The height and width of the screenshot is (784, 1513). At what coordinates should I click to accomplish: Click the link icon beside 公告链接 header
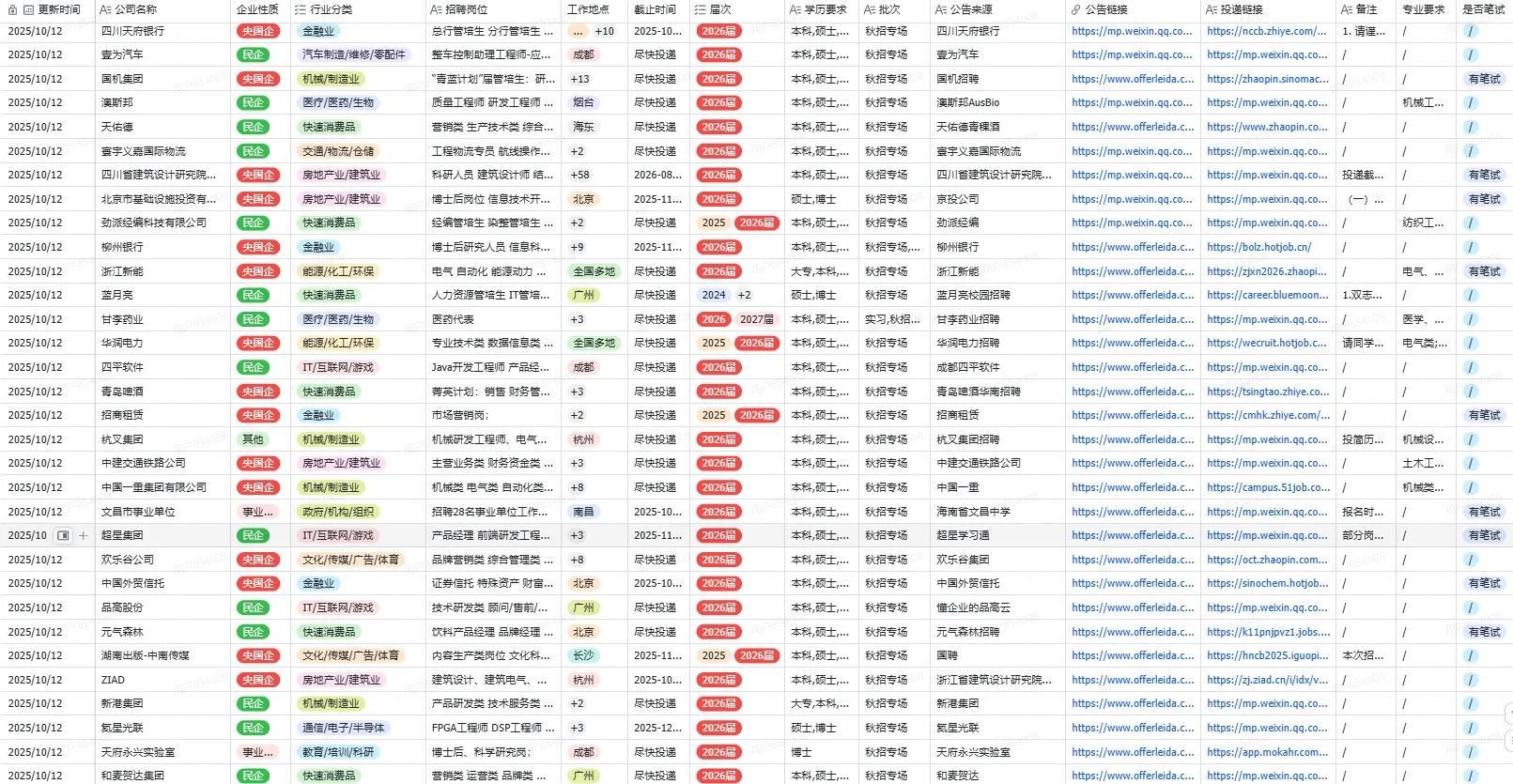point(1076,9)
